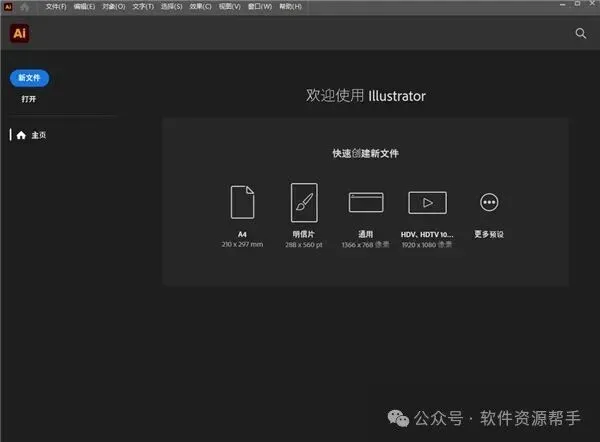Open the 视图(V) menu
Screen dimensions: 600x442
230,7
